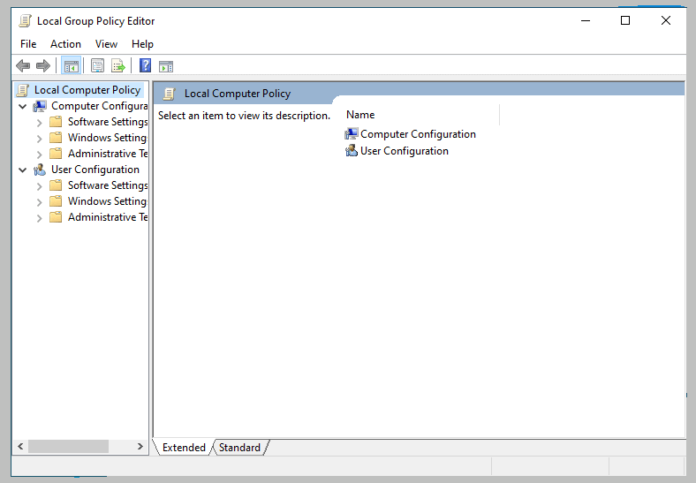Screen dimensions: 696x483
Task: Expand Windows Settings under User Configuration
Action: point(39,202)
